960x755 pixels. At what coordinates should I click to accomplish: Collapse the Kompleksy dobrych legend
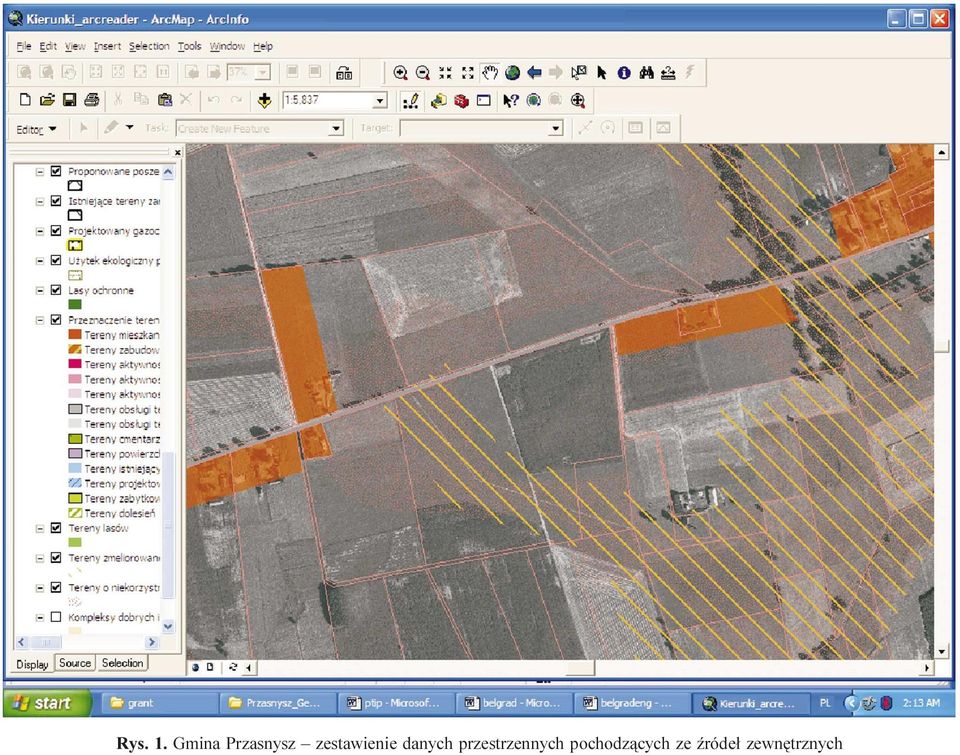pos(40,617)
